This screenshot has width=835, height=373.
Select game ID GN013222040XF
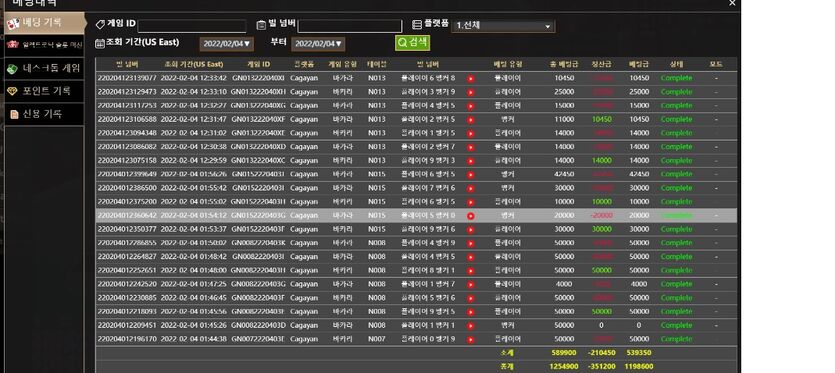[x=258, y=119]
